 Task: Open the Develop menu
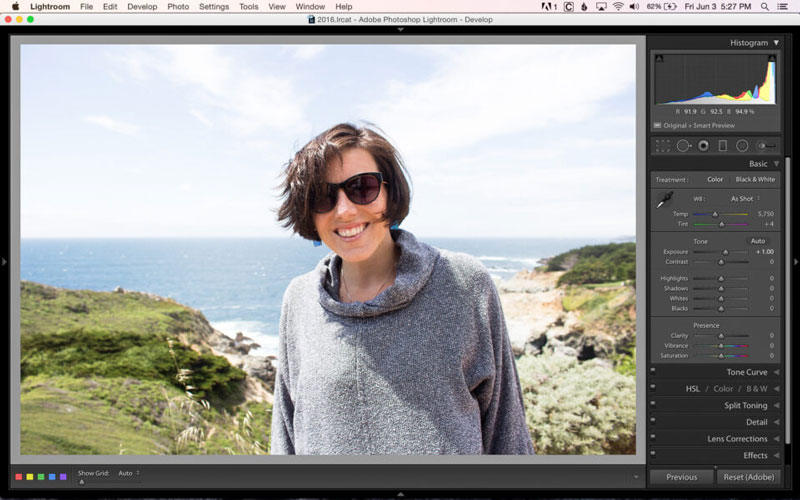coord(141,7)
